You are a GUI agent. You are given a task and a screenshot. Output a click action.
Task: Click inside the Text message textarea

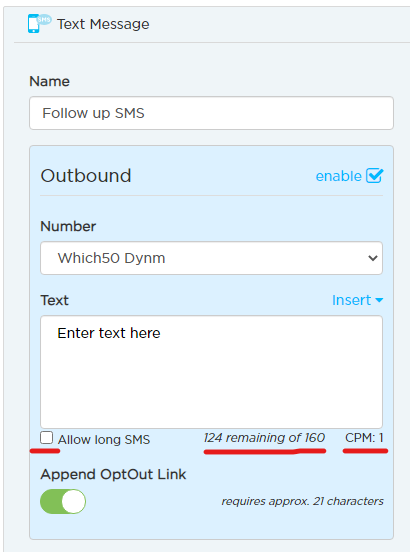[212, 372]
